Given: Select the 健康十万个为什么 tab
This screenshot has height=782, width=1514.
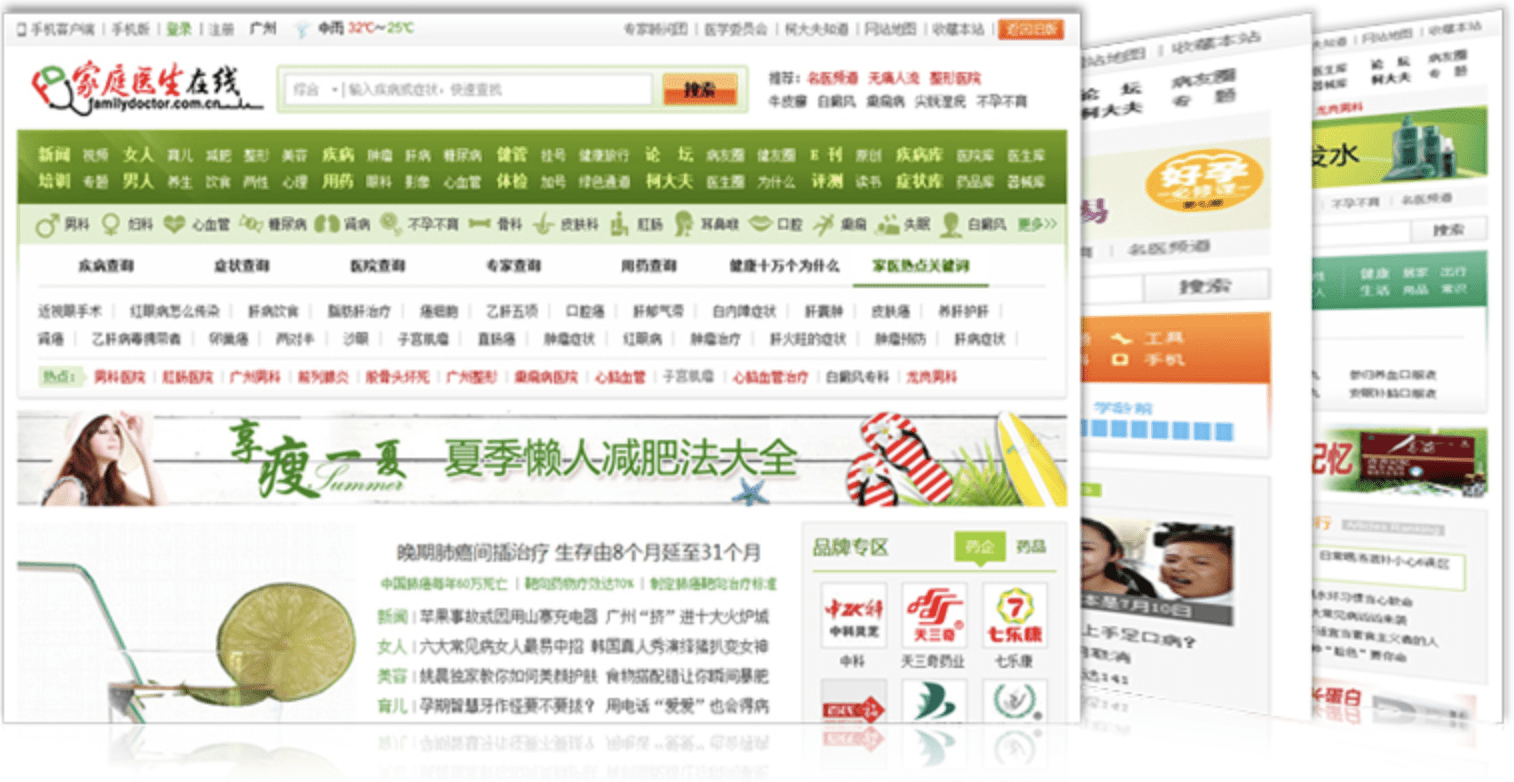Looking at the screenshot, I should (x=784, y=266).
